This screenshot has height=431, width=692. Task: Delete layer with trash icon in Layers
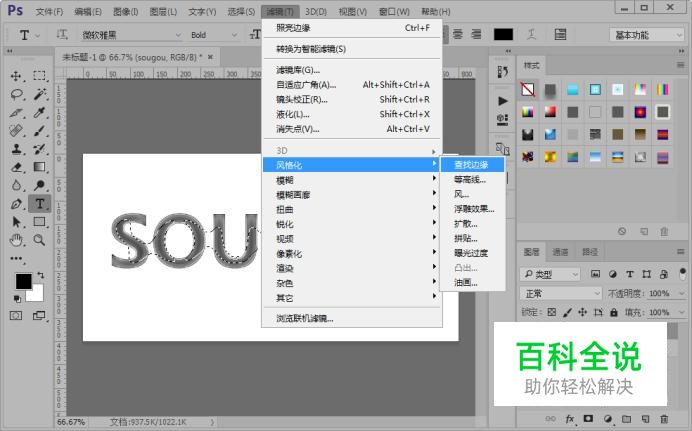[x=664, y=419]
